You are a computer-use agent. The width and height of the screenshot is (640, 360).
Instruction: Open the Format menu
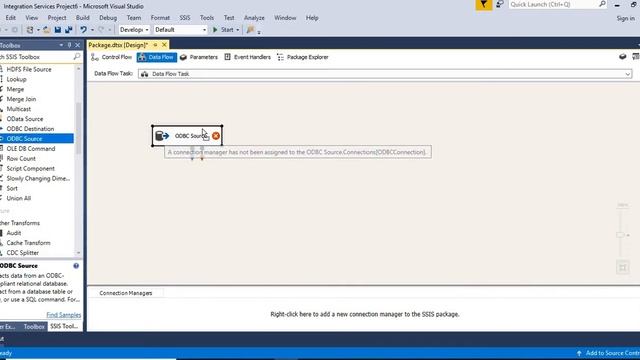[160, 18]
